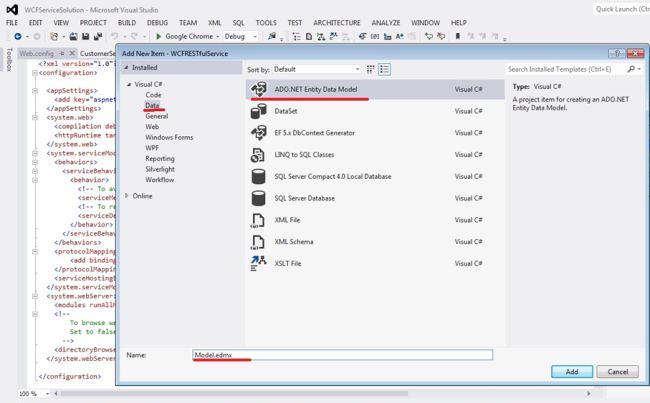Click the search magnifier in templates box
Viewport: 650px width, 403px height.
coord(631,69)
